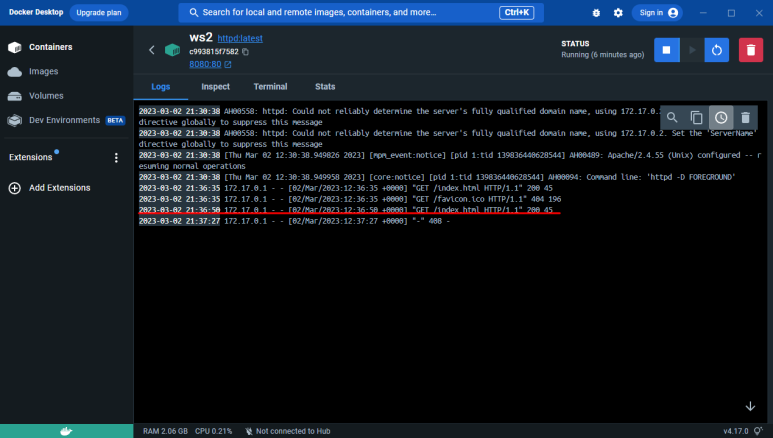Stop the ws2 container
Image resolution: width=773 pixels, height=438 pixels.
(667, 50)
